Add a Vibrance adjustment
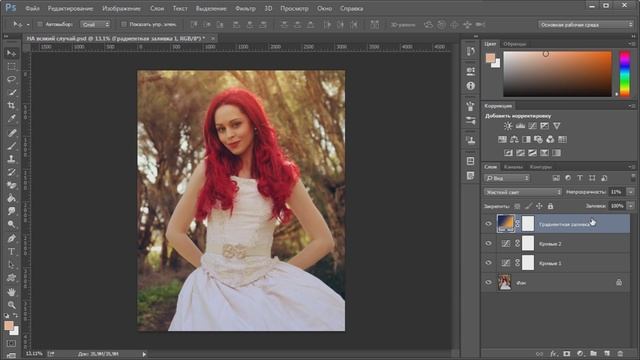Viewport: 640px width, 360px height. pos(557,126)
